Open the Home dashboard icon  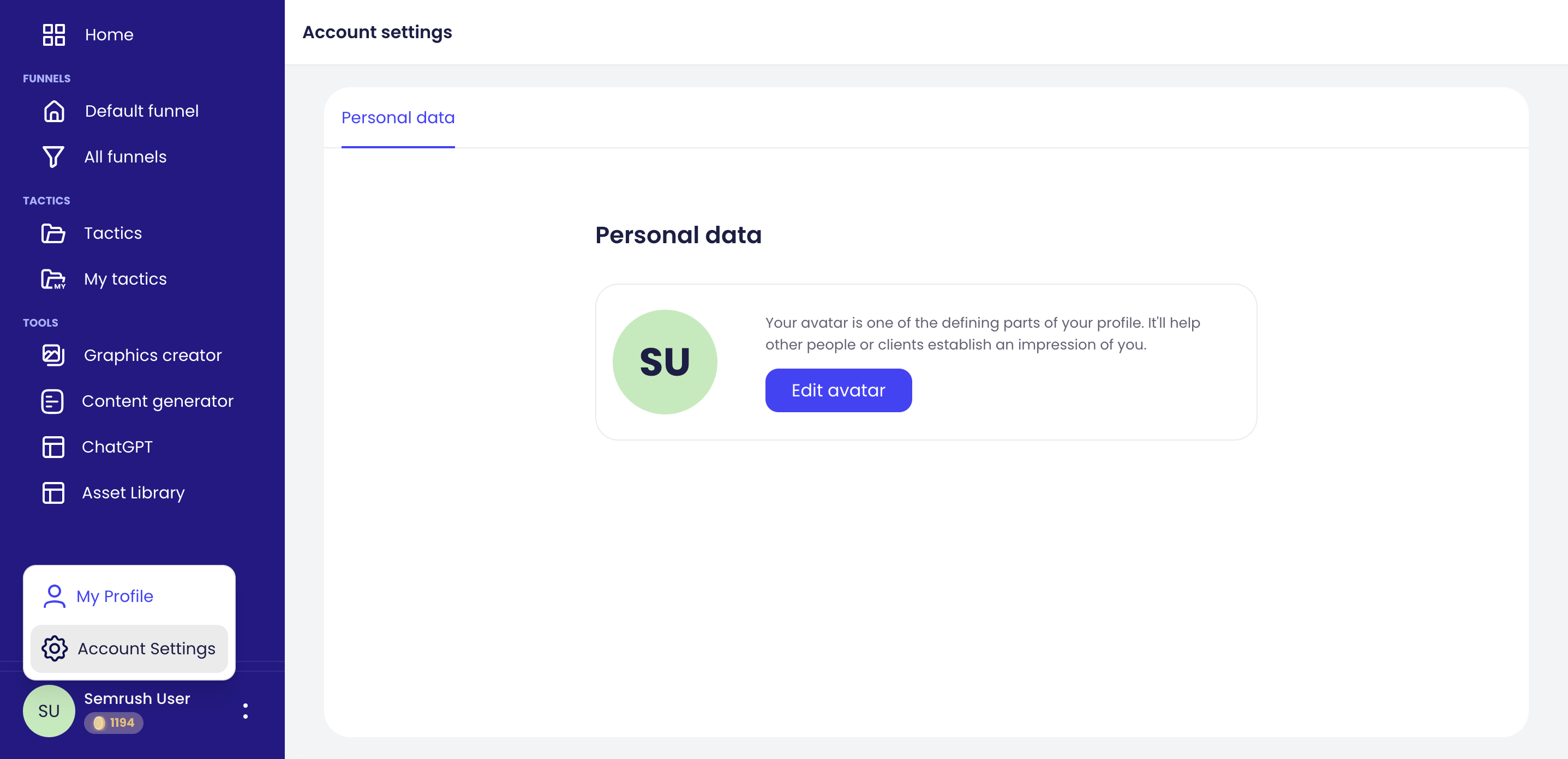[53, 35]
